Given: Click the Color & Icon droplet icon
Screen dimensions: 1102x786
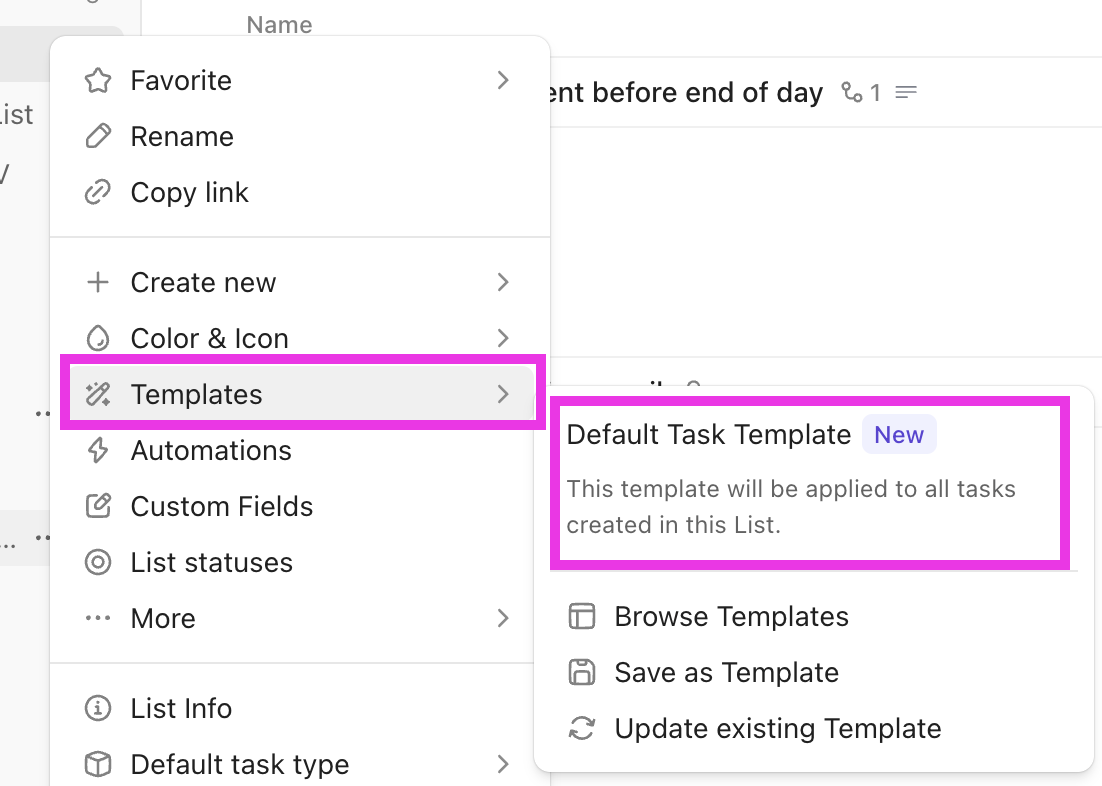Looking at the screenshot, I should click(98, 339).
